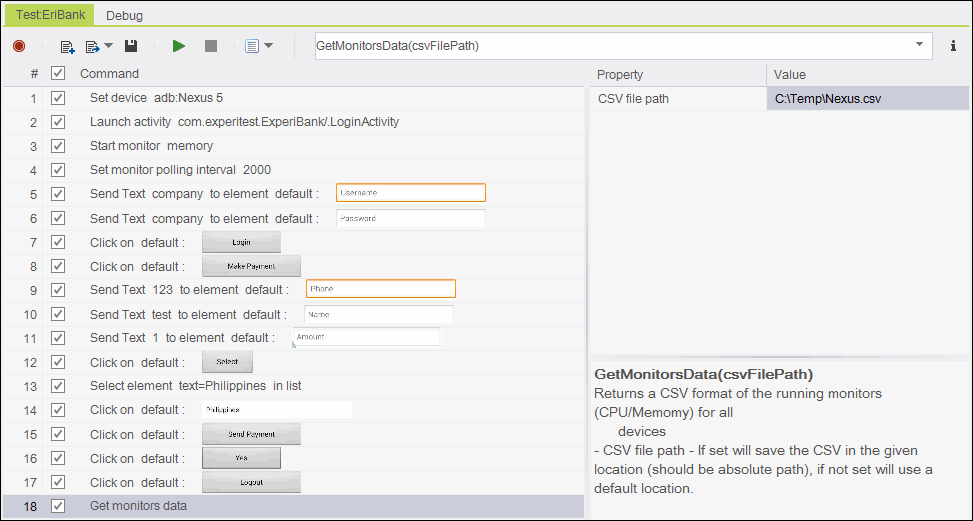
Task: Save the test with floppy disk icon
Action: click(131, 46)
